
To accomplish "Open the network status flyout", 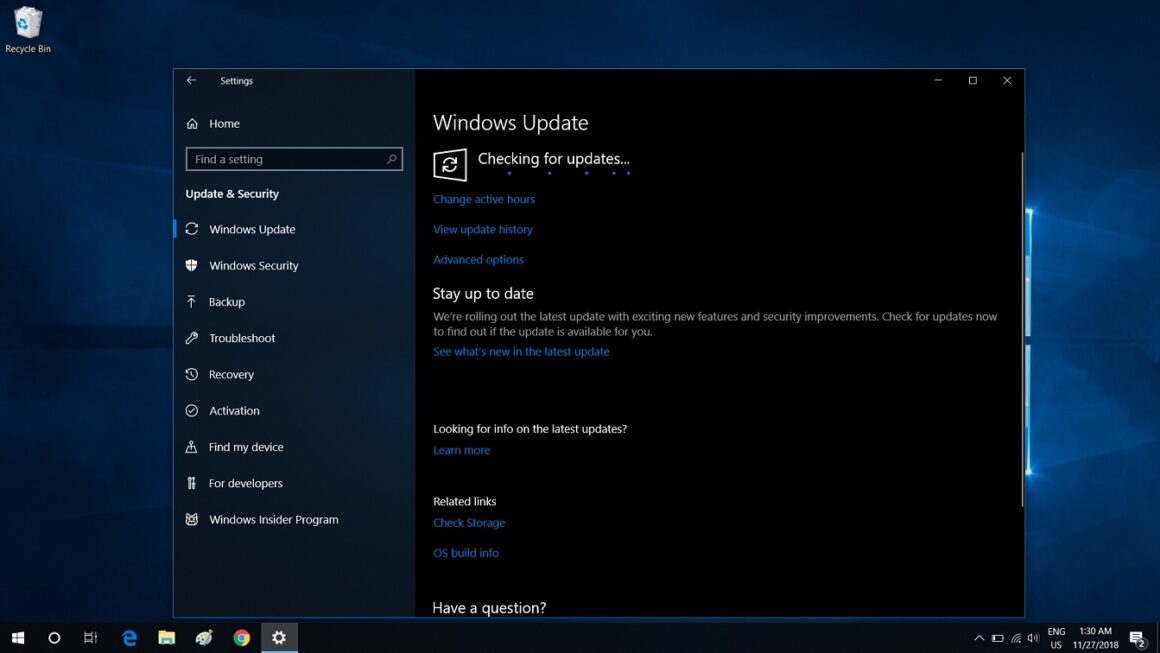I will point(1016,637).
